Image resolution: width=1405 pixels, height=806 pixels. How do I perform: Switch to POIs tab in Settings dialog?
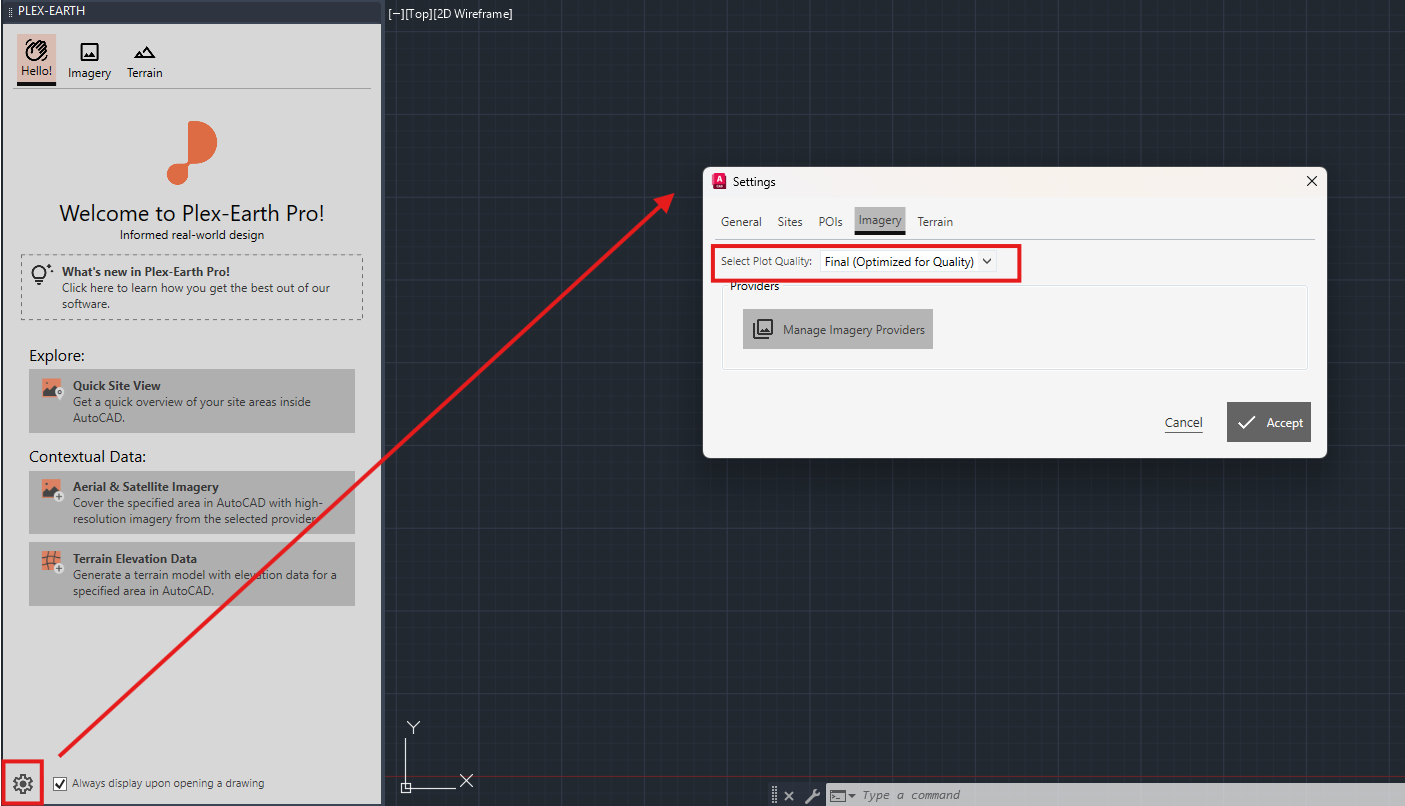830,222
